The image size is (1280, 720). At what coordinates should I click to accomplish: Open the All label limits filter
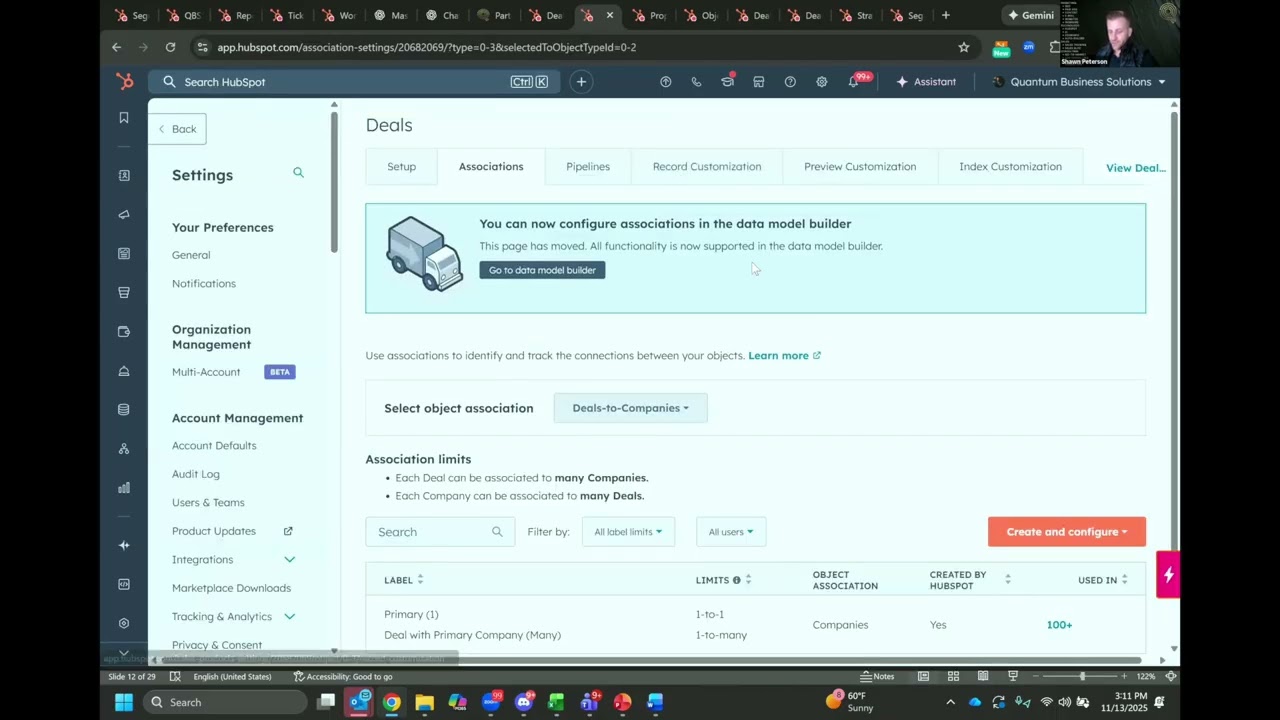(628, 532)
